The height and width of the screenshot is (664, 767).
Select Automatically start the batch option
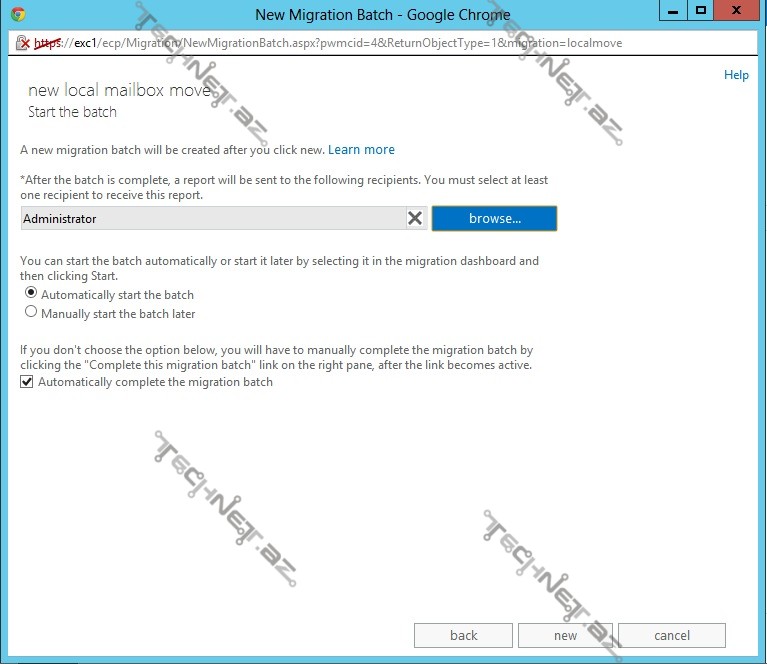32,294
